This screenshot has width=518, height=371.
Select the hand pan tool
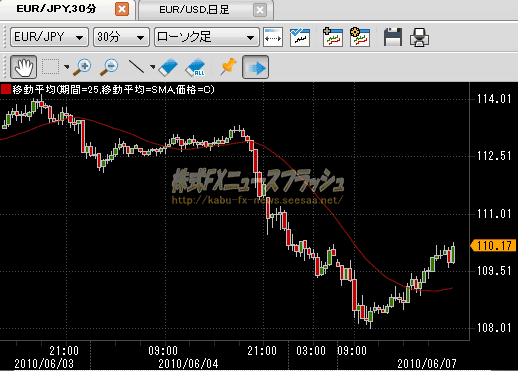coord(23,67)
